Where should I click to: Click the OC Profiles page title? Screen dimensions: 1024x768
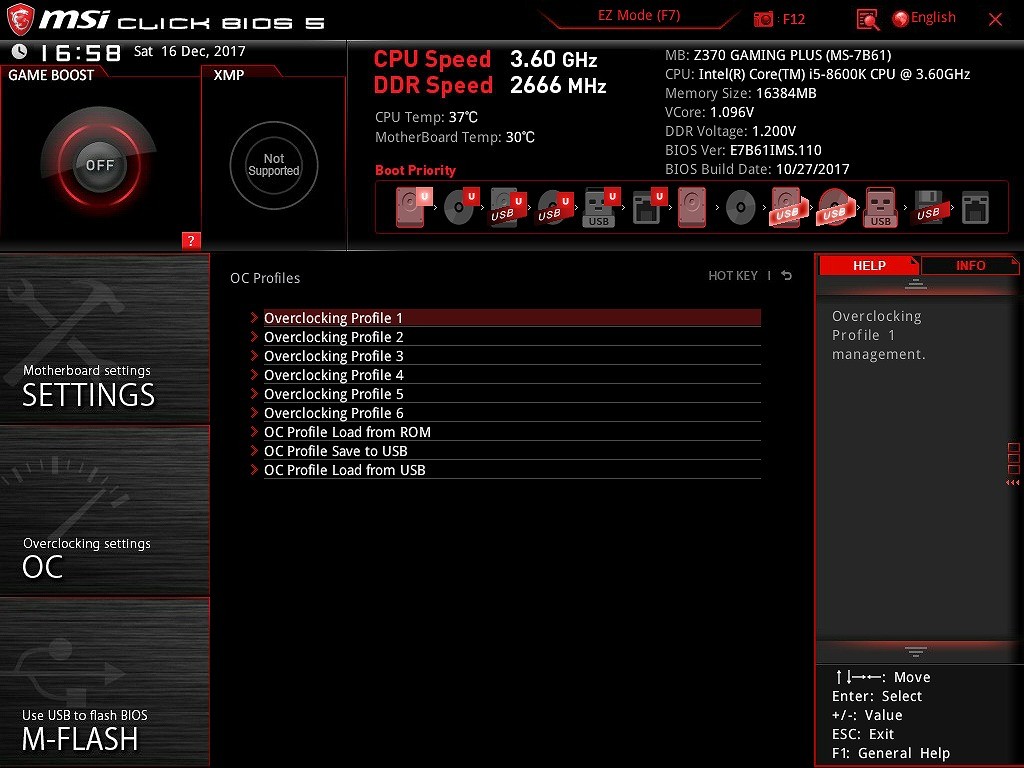(264, 278)
